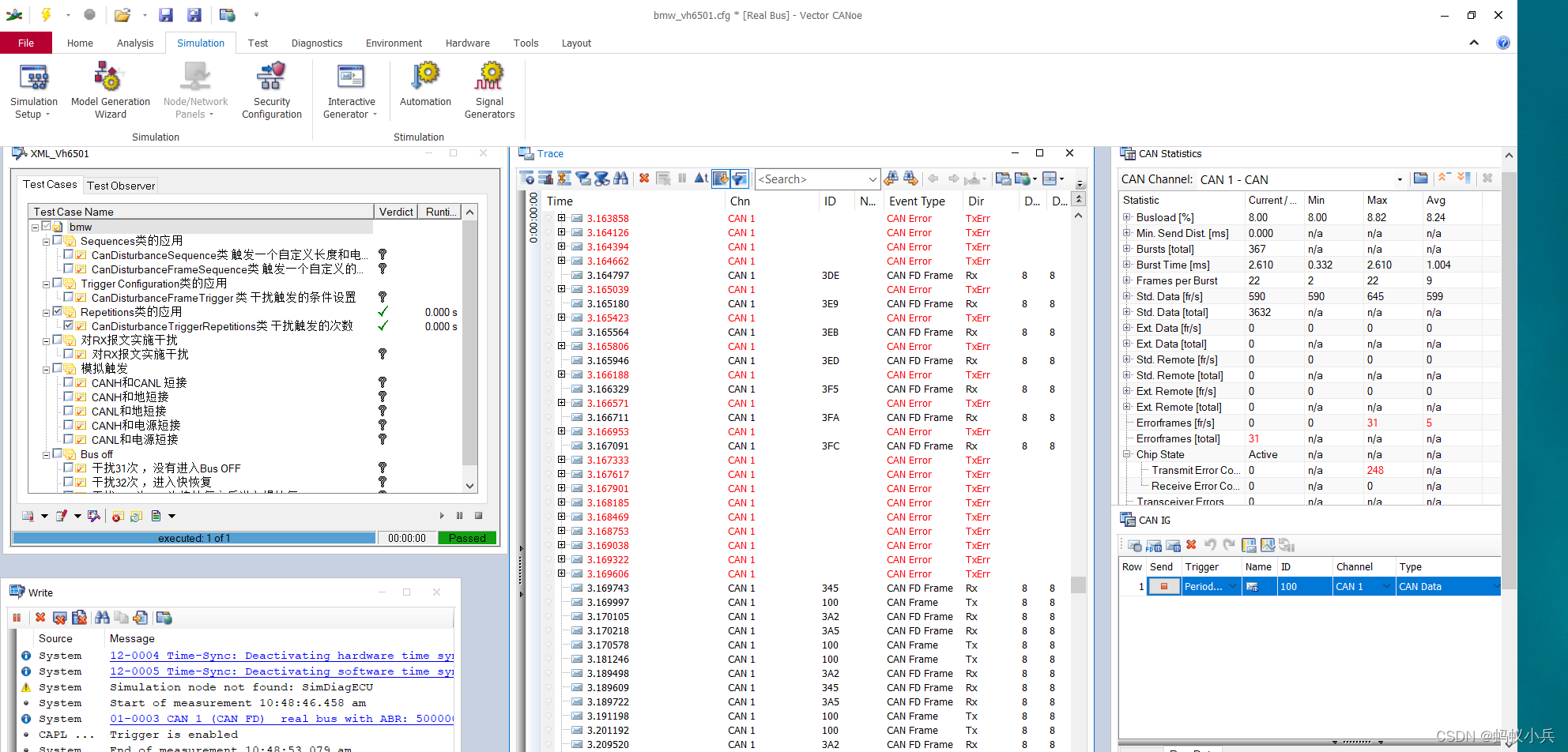The width and height of the screenshot is (1568, 752).
Task: Toggle checkbox for CanDisturbanceFrameTrigger test case
Action: click(69, 297)
